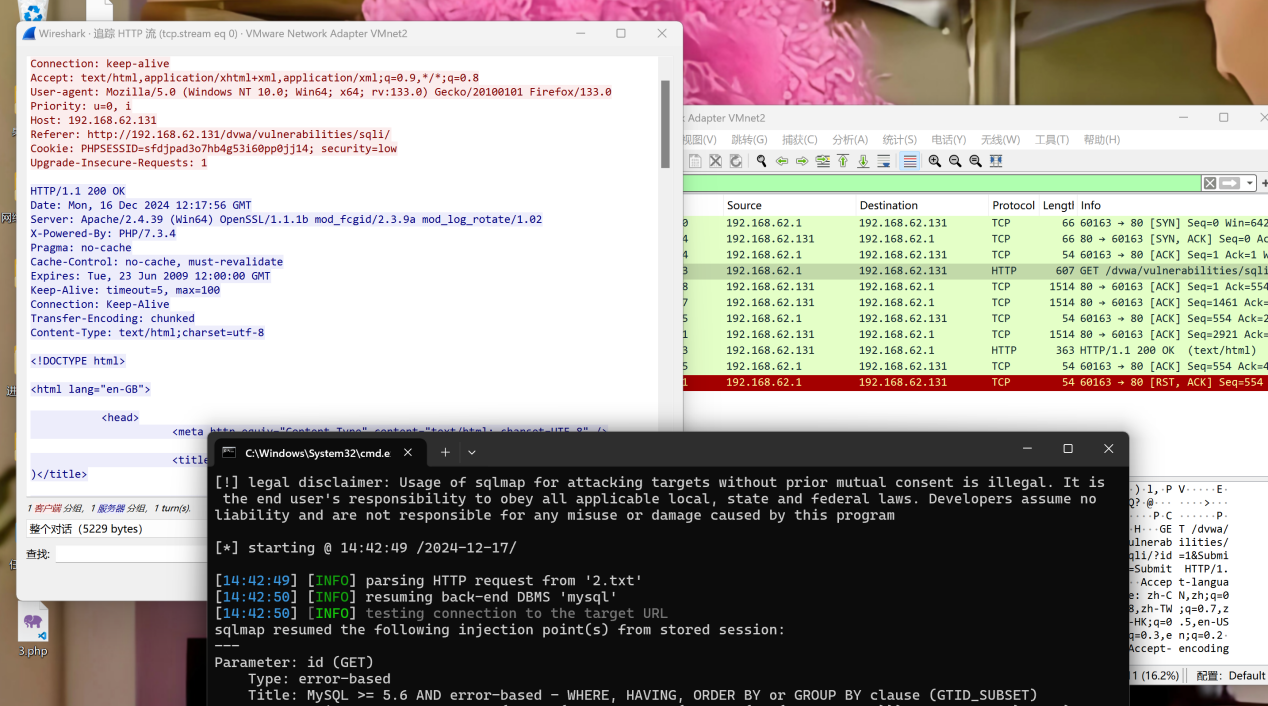Click the cmd icon on terminal tab
Image resolution: width=1268 pixels, height=706 pixels.
click(230, 452)
